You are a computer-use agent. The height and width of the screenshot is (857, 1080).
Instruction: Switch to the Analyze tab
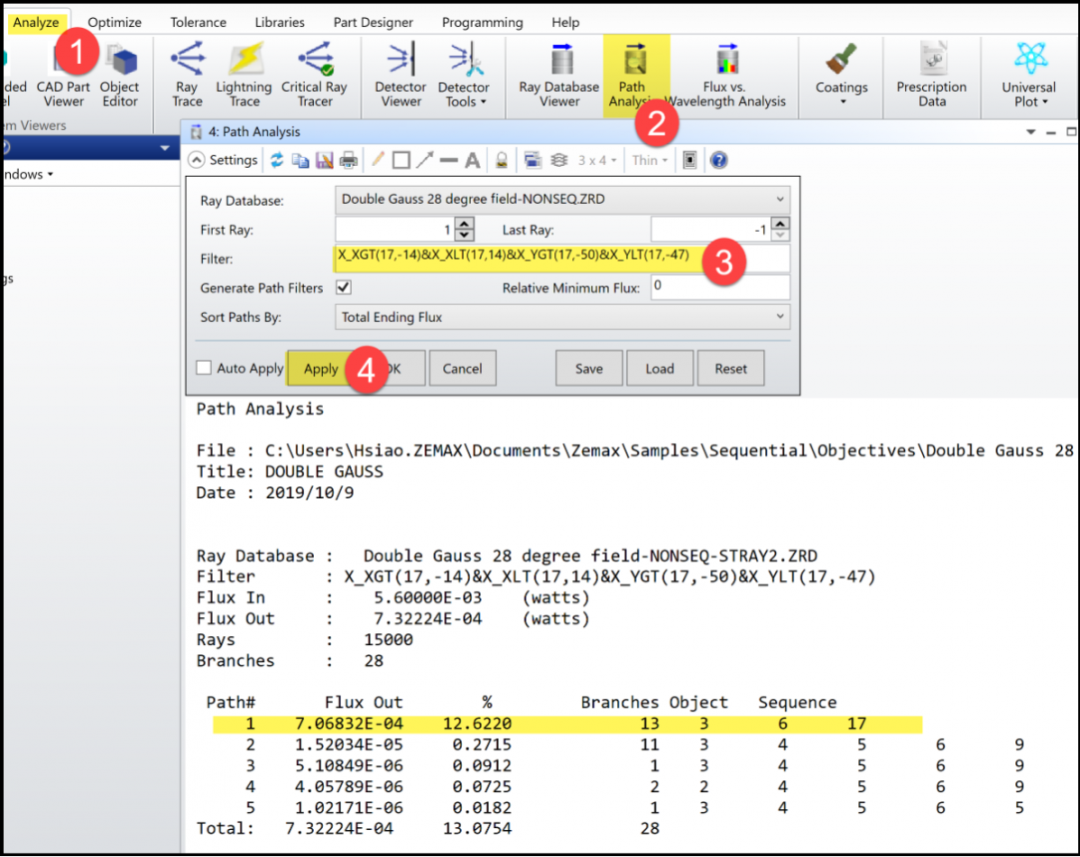[36, 22]
